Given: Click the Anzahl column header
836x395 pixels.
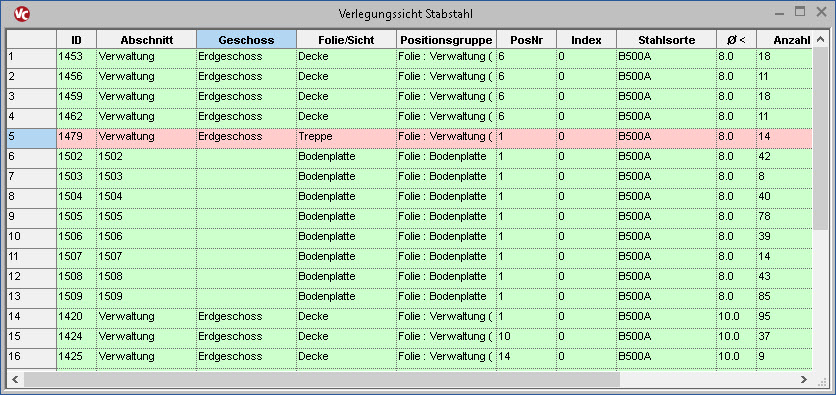Looking at the screenshot, I should [784, 40].
